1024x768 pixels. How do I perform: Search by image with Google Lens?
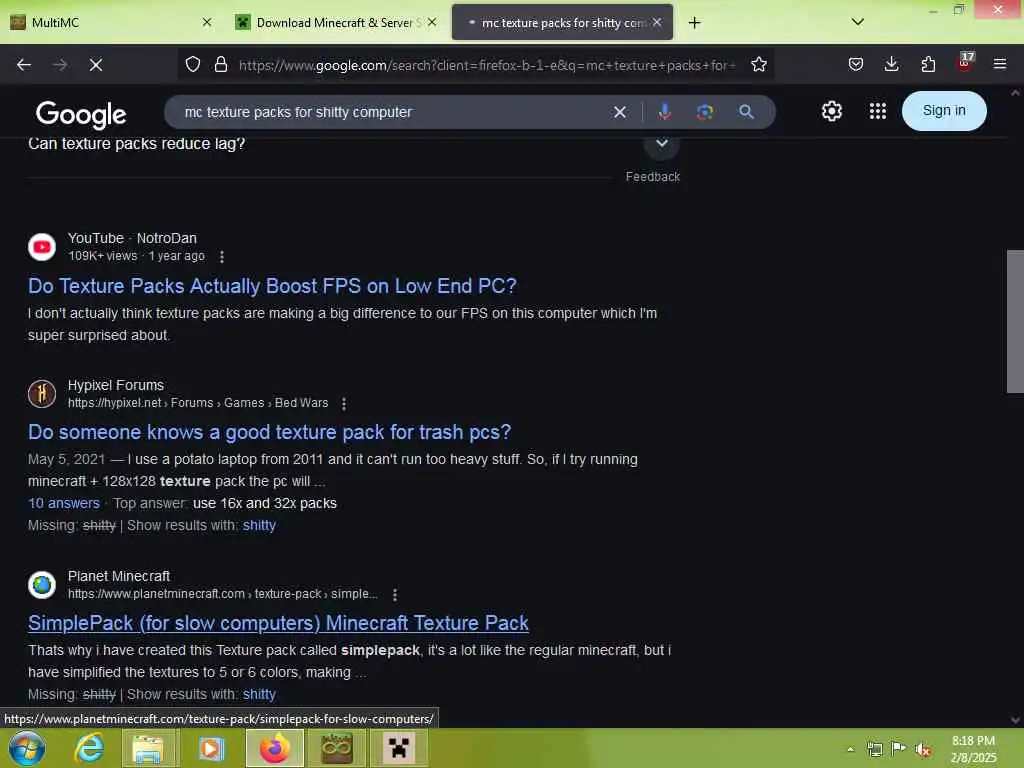(705, 112)
